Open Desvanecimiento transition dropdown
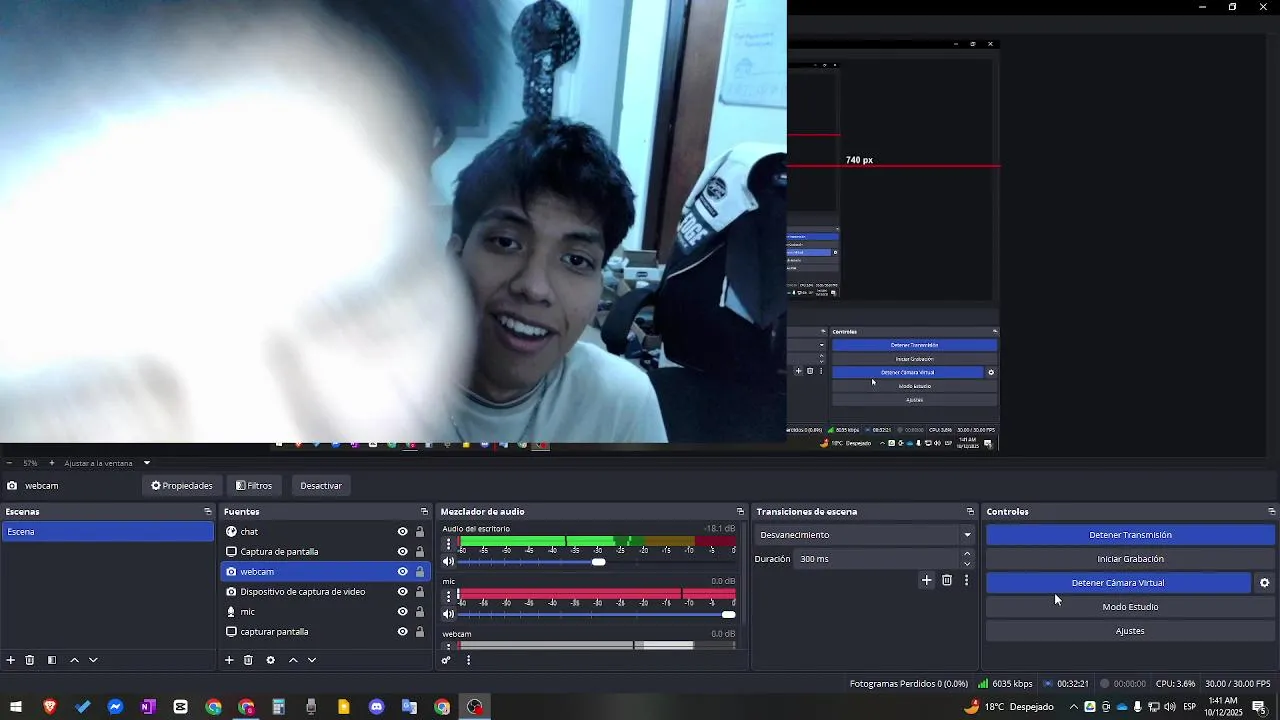This screenshot has width=1280, height=720. pos(865,535)
